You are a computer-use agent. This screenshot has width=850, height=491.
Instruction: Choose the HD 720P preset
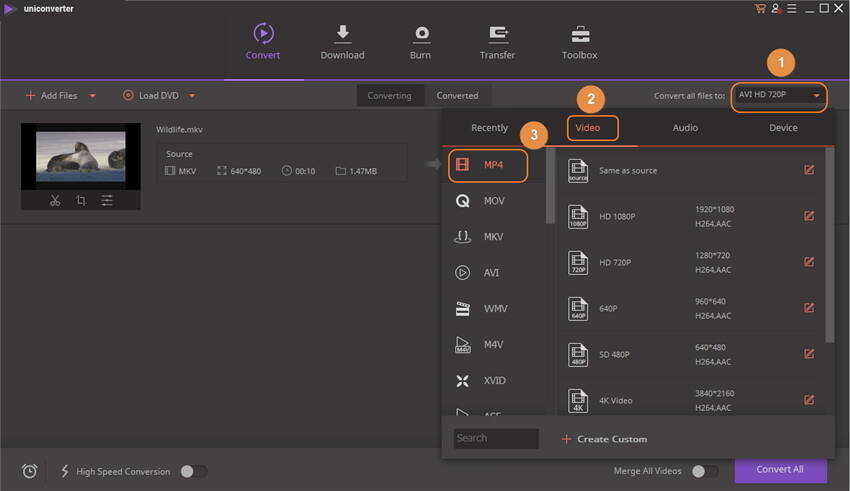tap(690, 262)
